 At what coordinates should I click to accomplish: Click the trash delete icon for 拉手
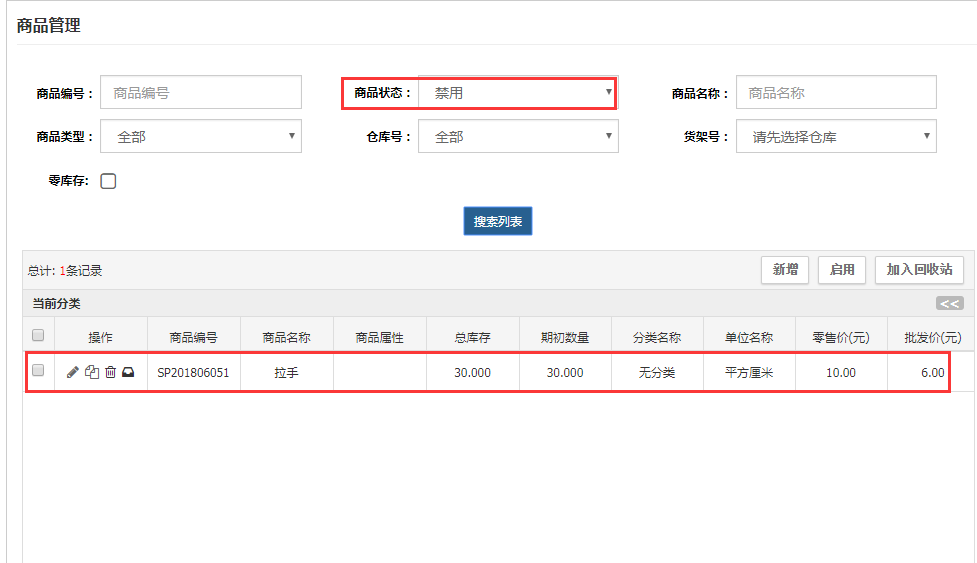(x=110, y=372)
